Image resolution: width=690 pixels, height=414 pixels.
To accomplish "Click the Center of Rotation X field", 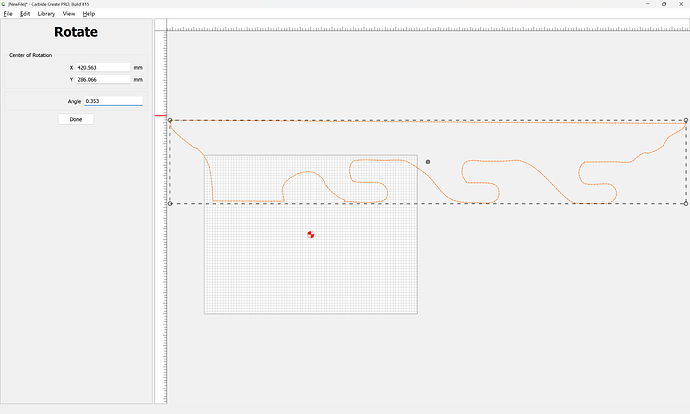I will pyautogui.click(x=102, y=67).
